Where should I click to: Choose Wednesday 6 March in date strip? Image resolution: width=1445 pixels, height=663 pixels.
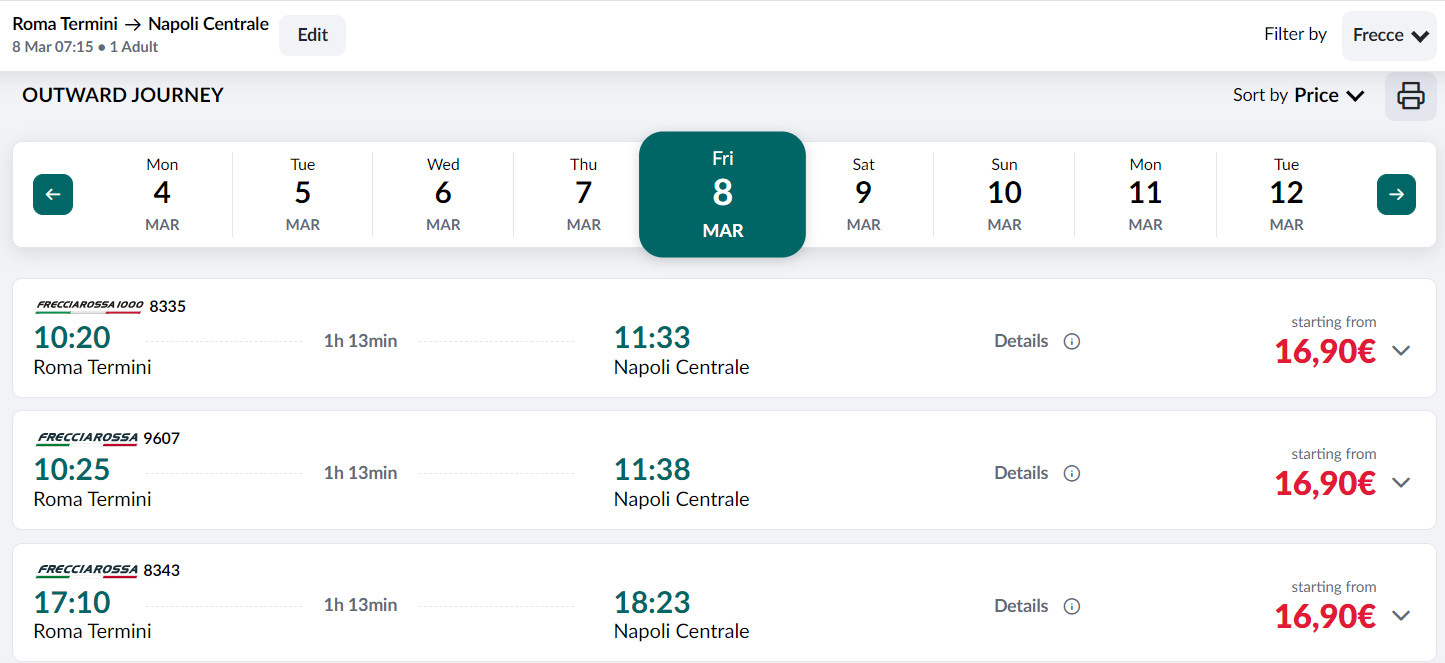[x=443, y=194]
